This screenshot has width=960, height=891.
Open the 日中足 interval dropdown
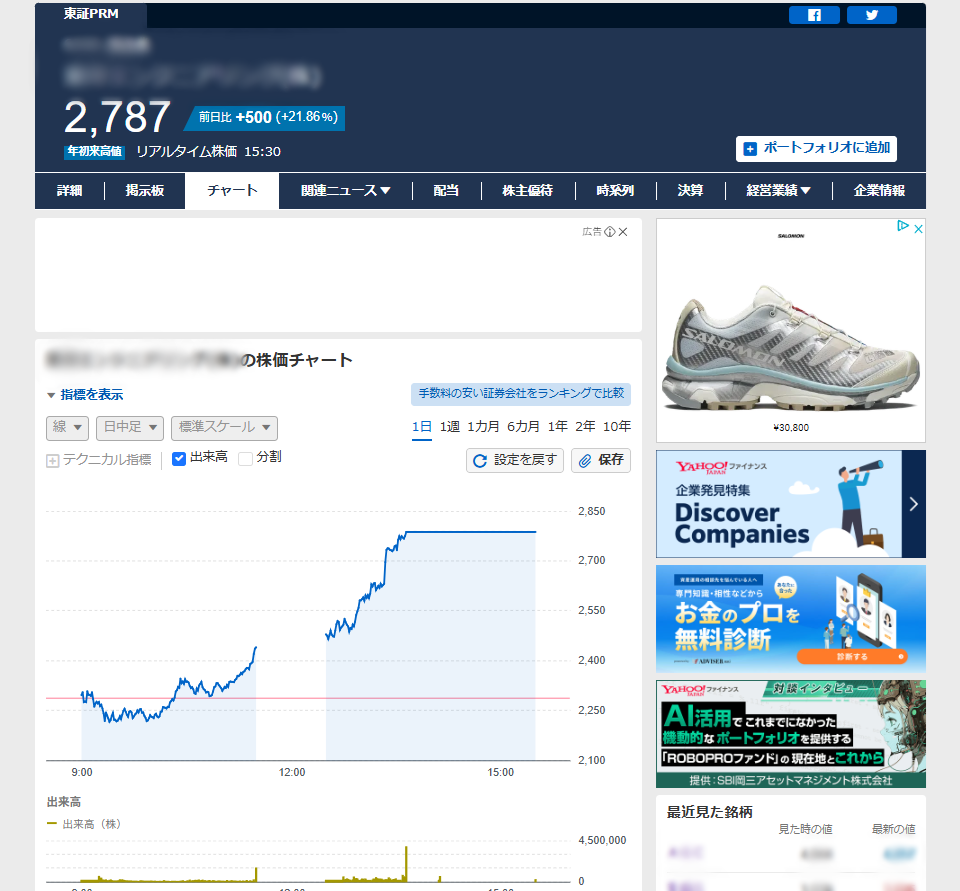coord(129,428)
